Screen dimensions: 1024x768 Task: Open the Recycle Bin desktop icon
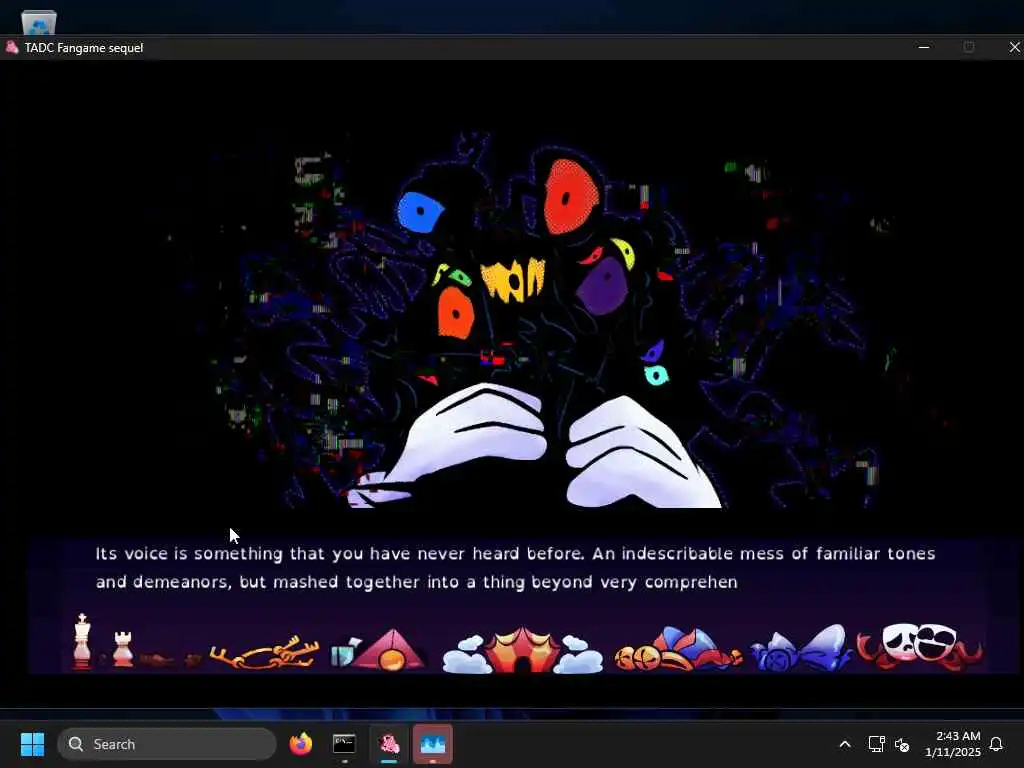39,22
